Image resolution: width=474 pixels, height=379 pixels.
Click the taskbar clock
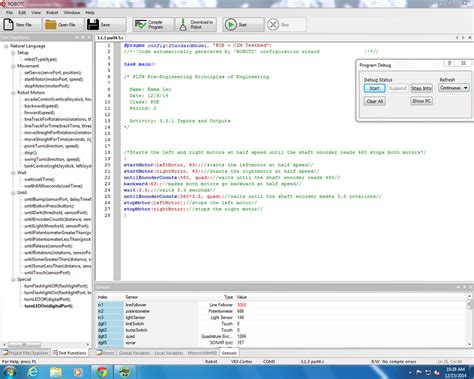coord(455,372)
